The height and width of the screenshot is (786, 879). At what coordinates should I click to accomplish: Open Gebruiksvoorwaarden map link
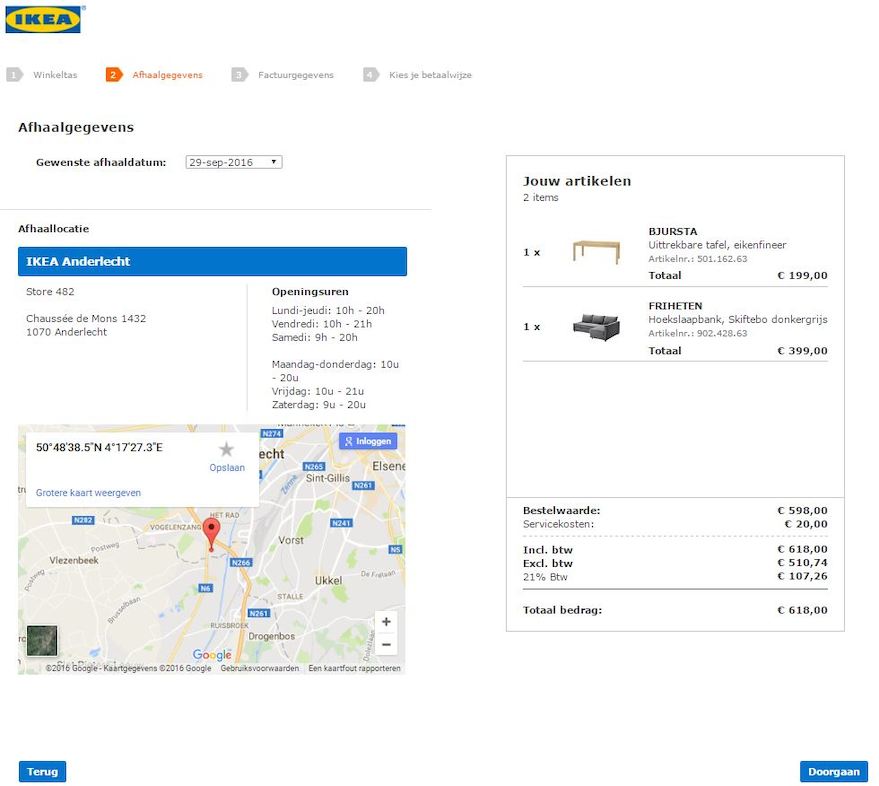[x=260, y=668]
